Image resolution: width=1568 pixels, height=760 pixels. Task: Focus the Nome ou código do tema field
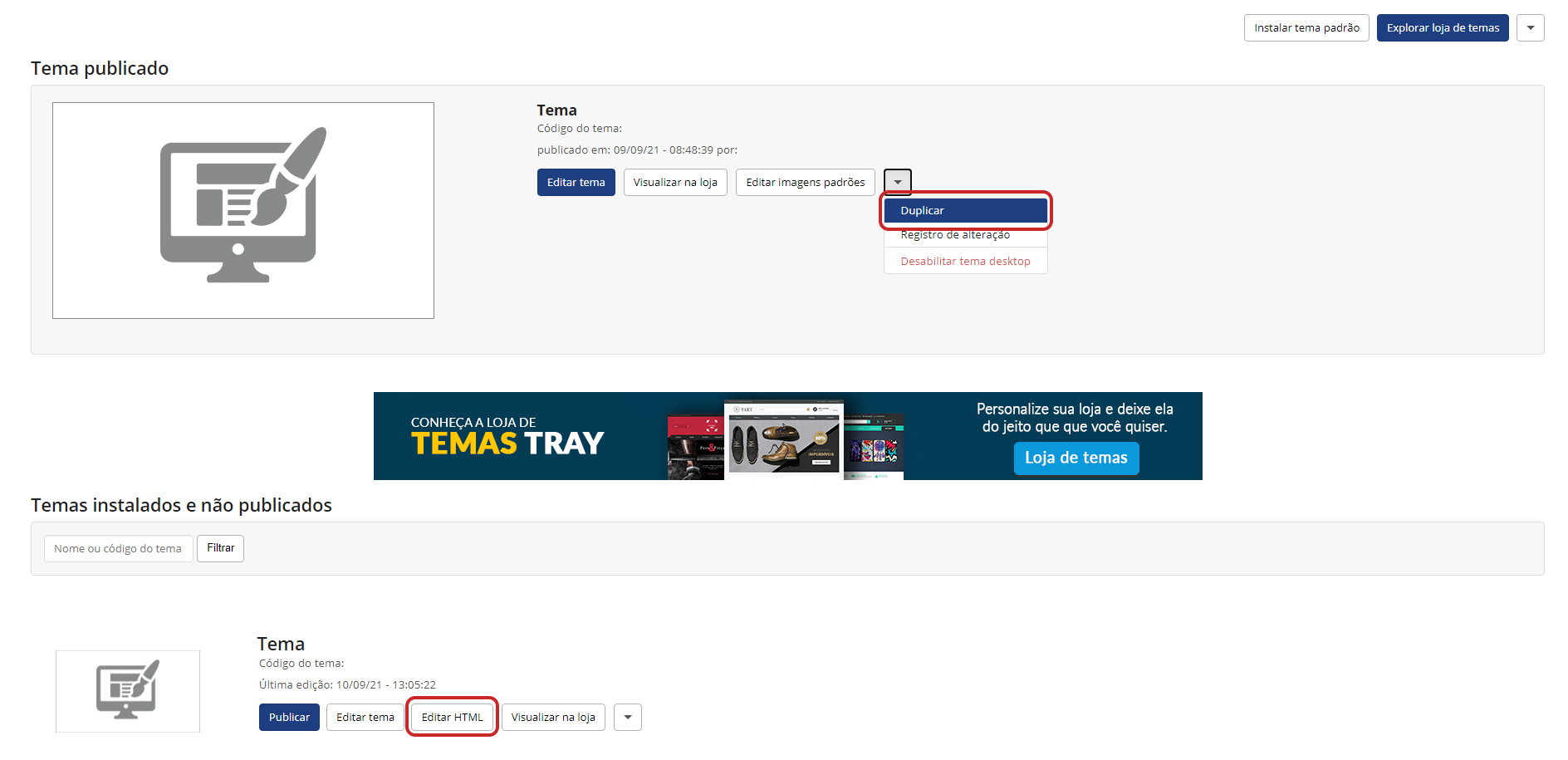(118, 549)
